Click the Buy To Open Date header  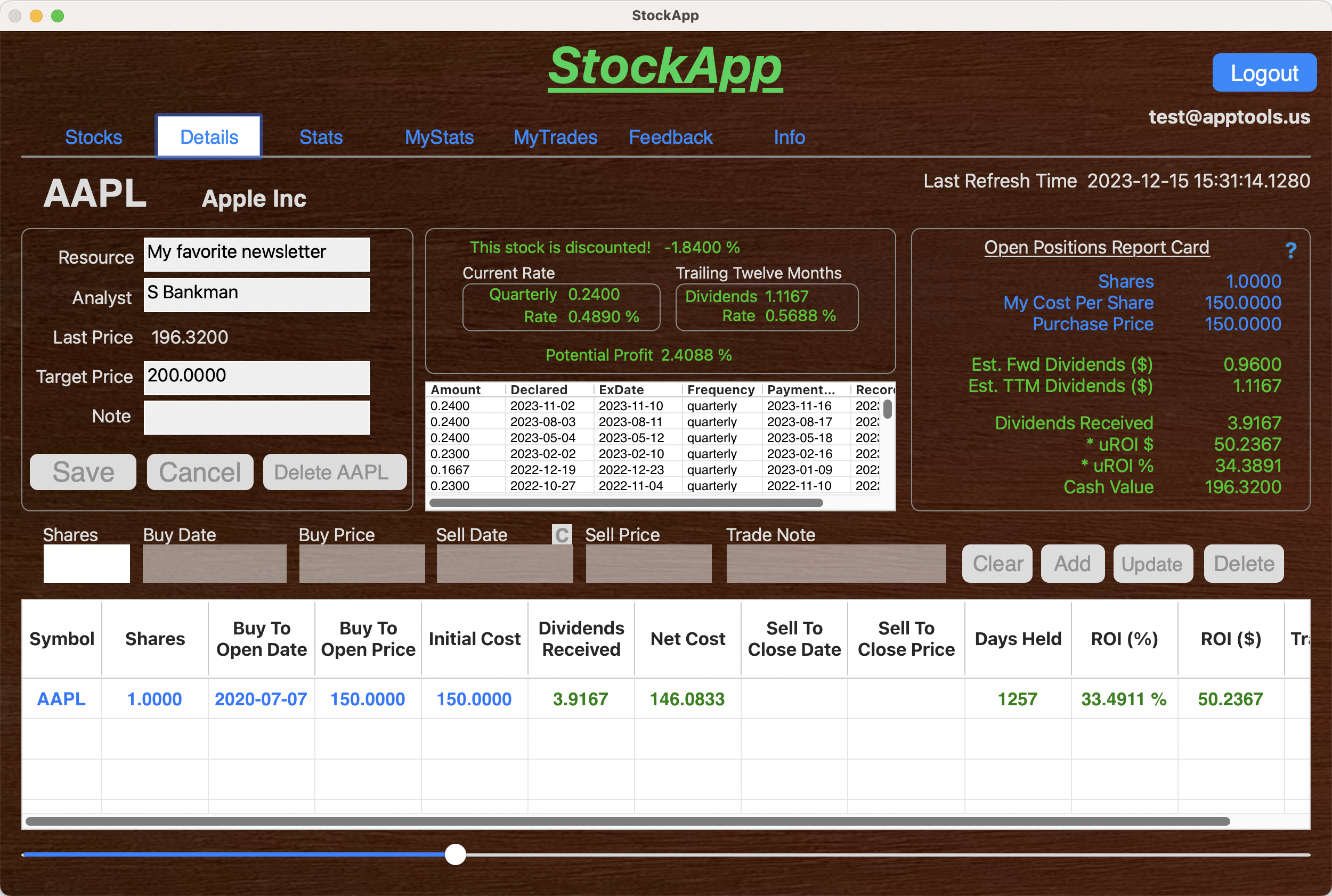(x=262, y=639)
